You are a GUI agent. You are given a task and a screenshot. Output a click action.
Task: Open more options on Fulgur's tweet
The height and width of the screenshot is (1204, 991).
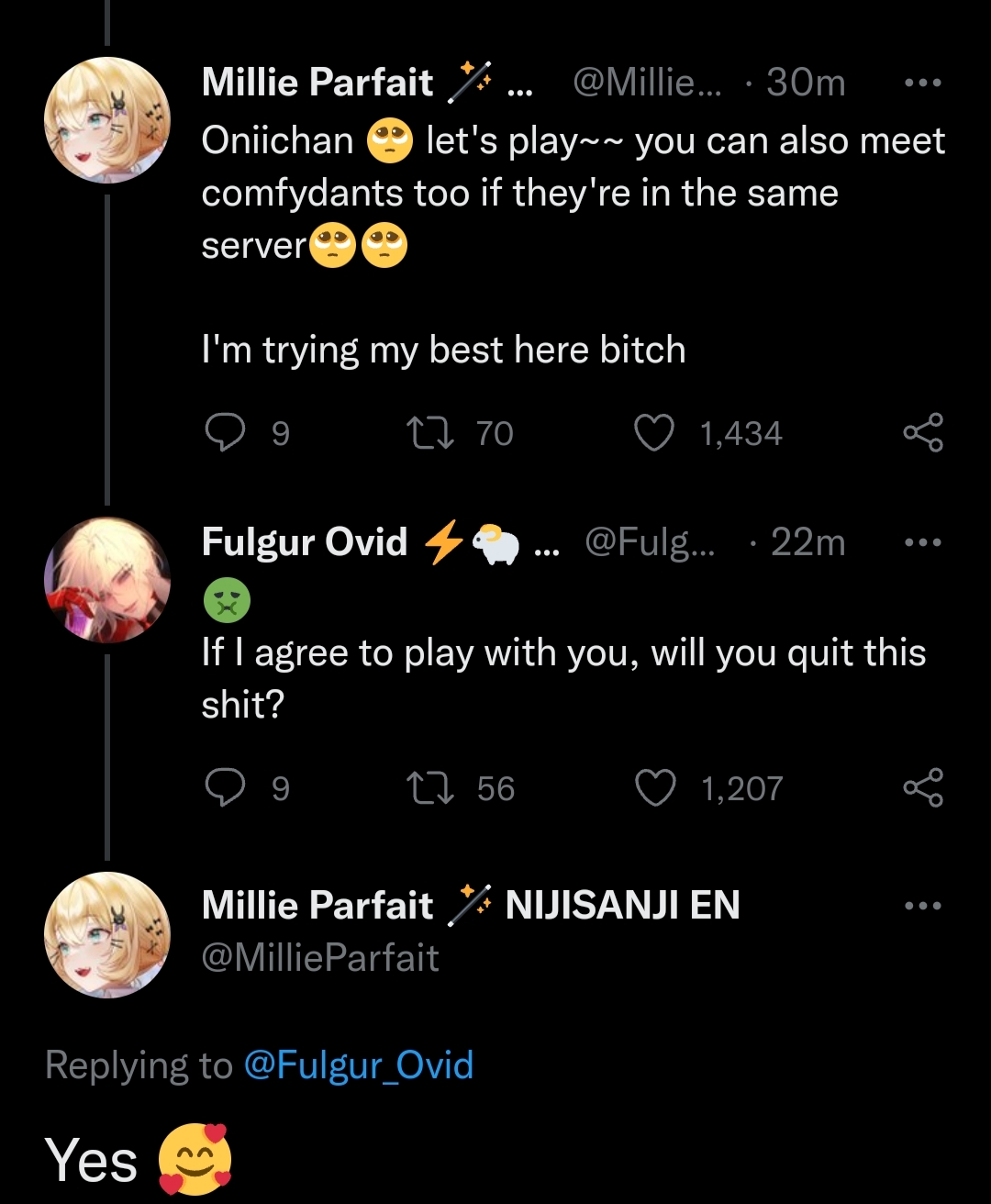[x=922, y=543]
